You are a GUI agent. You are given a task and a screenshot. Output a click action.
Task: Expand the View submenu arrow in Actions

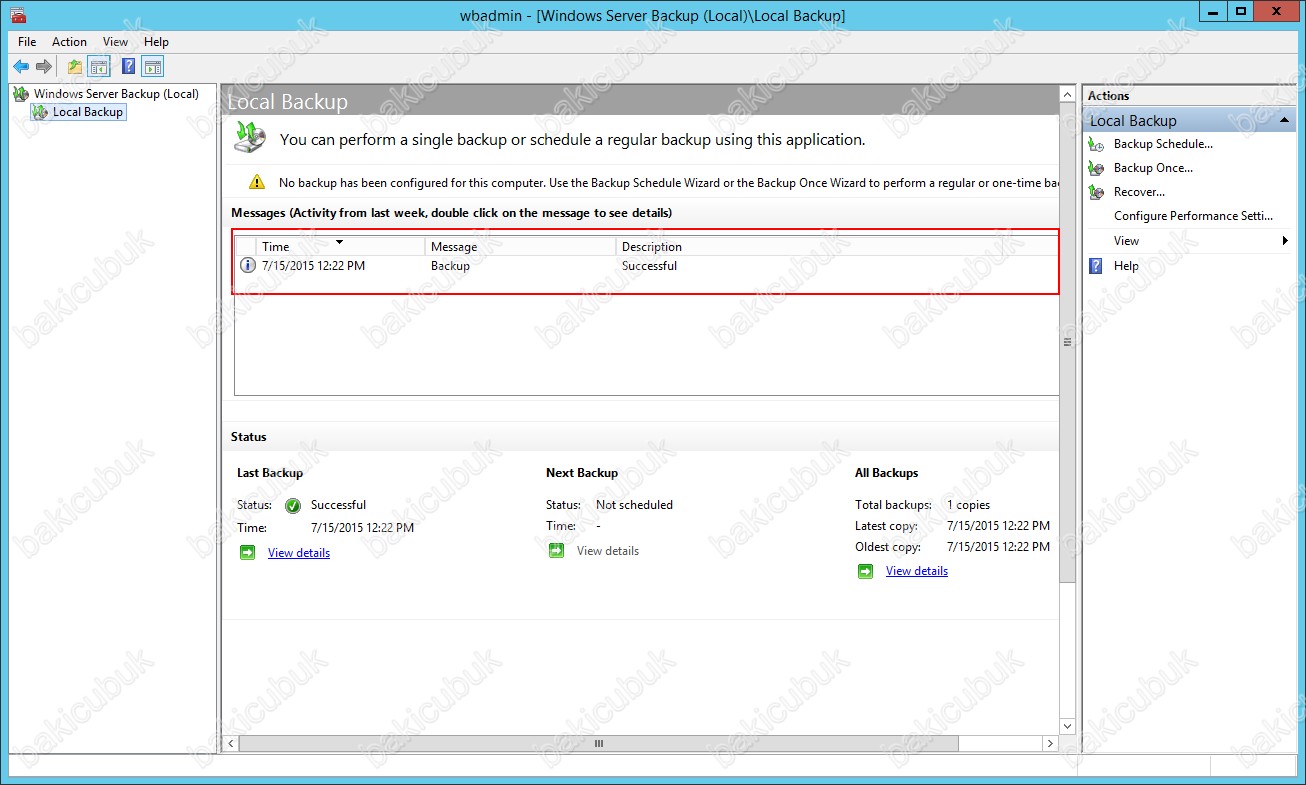pos(1285,241)
